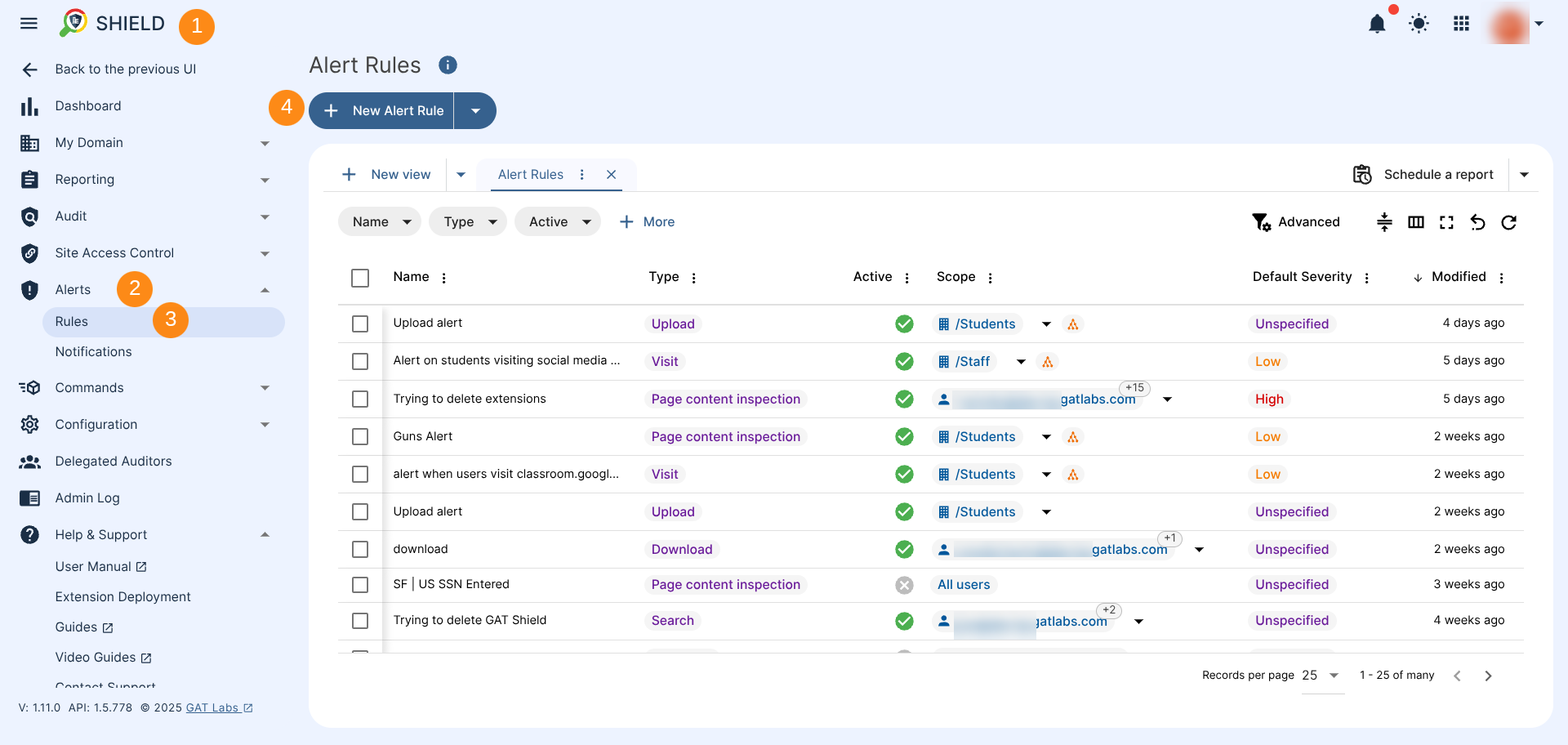Open Scope column options menu
The height and width of the screenshot is (745, 1568).
click(x=991, y=278)
